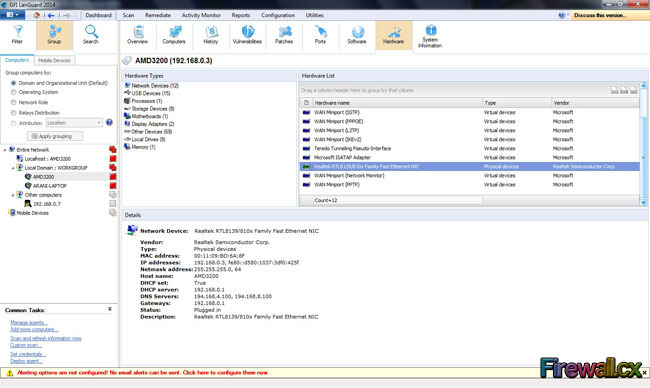Image resolution: width=650 pixels, height=388 pixels.
Task: Click the help icon in menu bar
Action: pos(562,15)
